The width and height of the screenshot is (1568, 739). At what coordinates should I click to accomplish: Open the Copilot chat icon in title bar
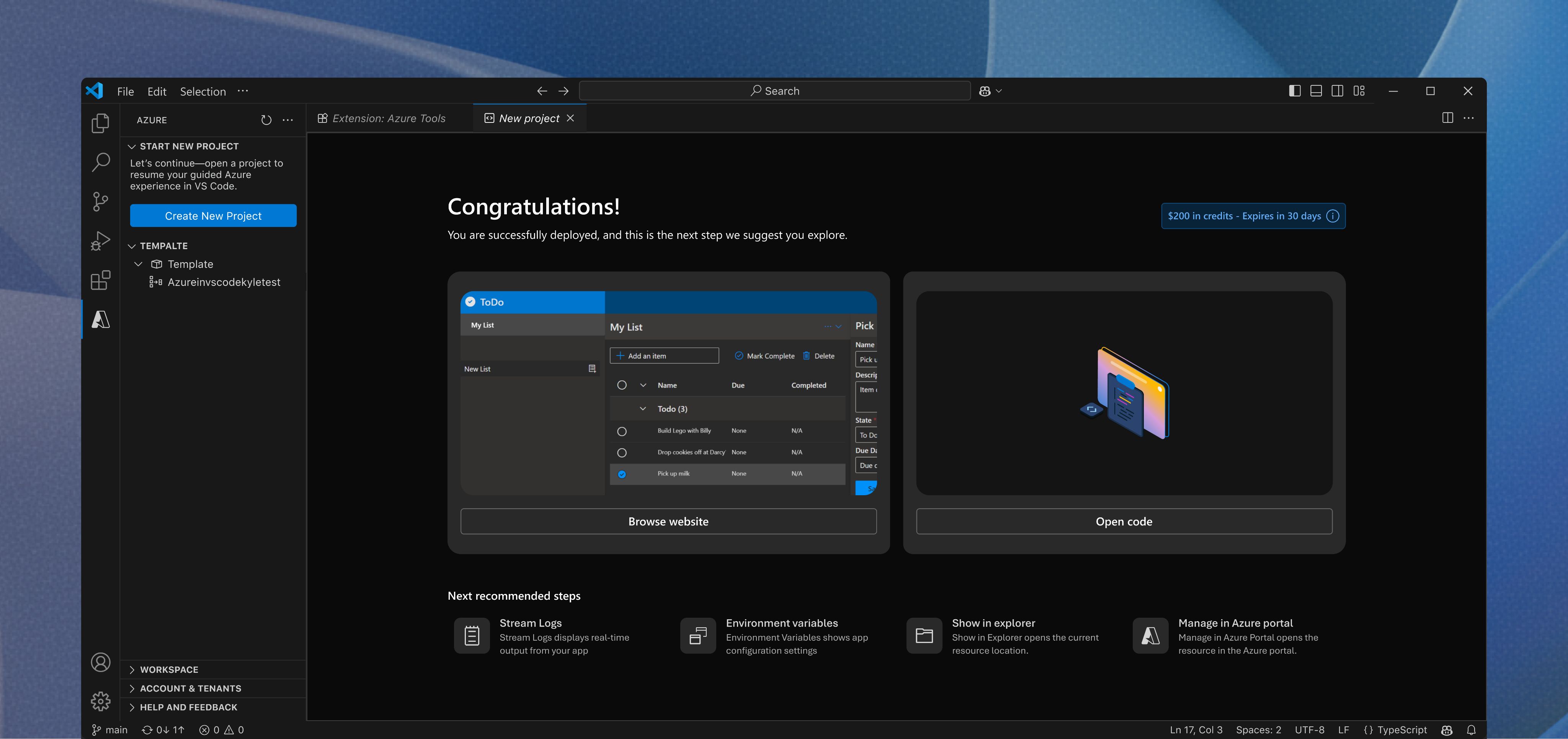point(985,91)
